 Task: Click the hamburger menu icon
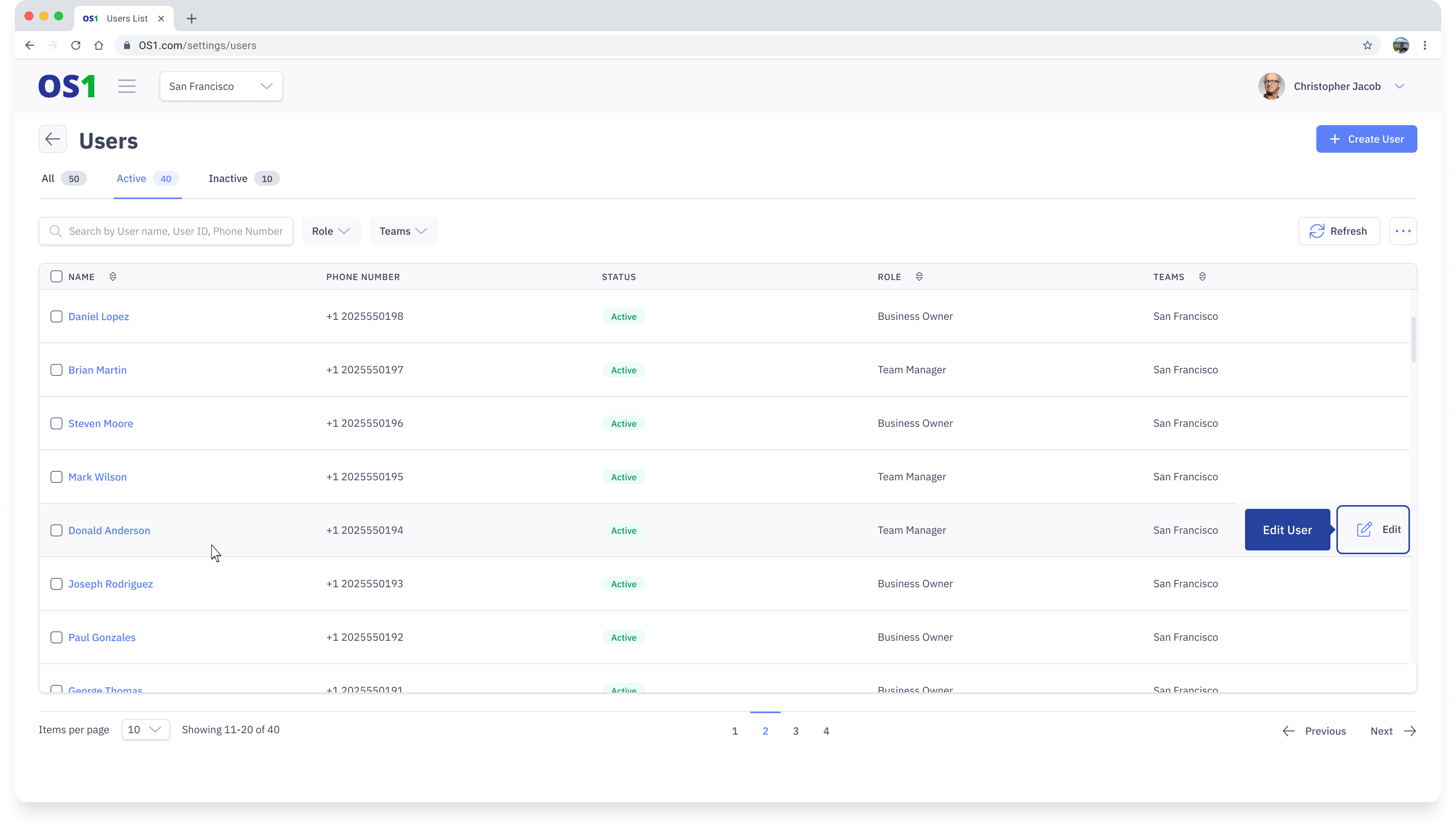(127, 86)
